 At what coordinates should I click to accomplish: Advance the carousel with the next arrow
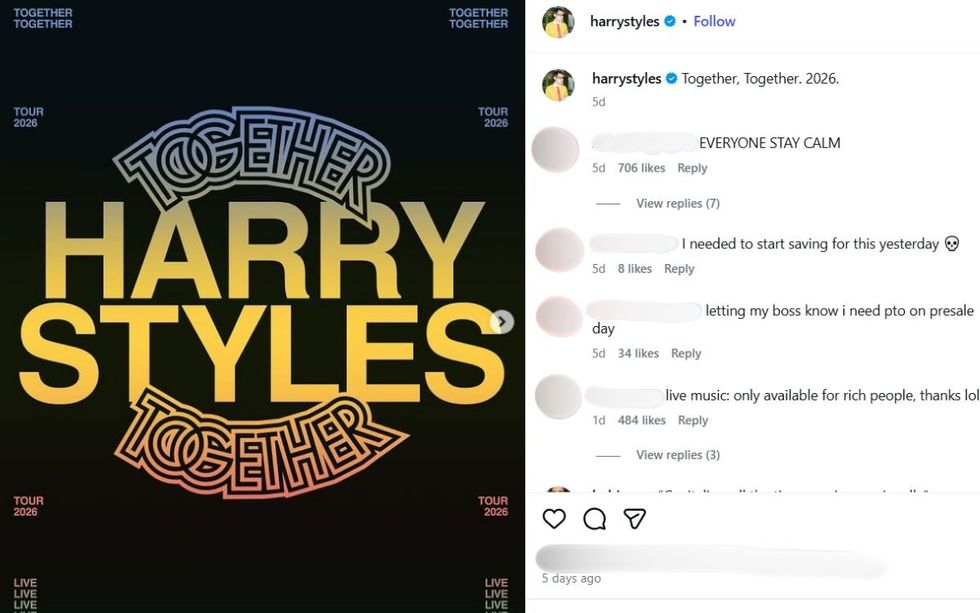pyautogui.click(x=500, y=320)
